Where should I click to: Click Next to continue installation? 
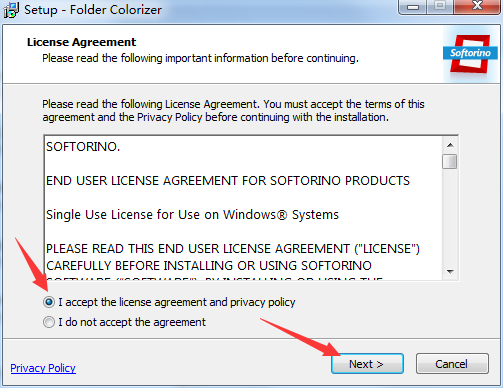[367, 364]
